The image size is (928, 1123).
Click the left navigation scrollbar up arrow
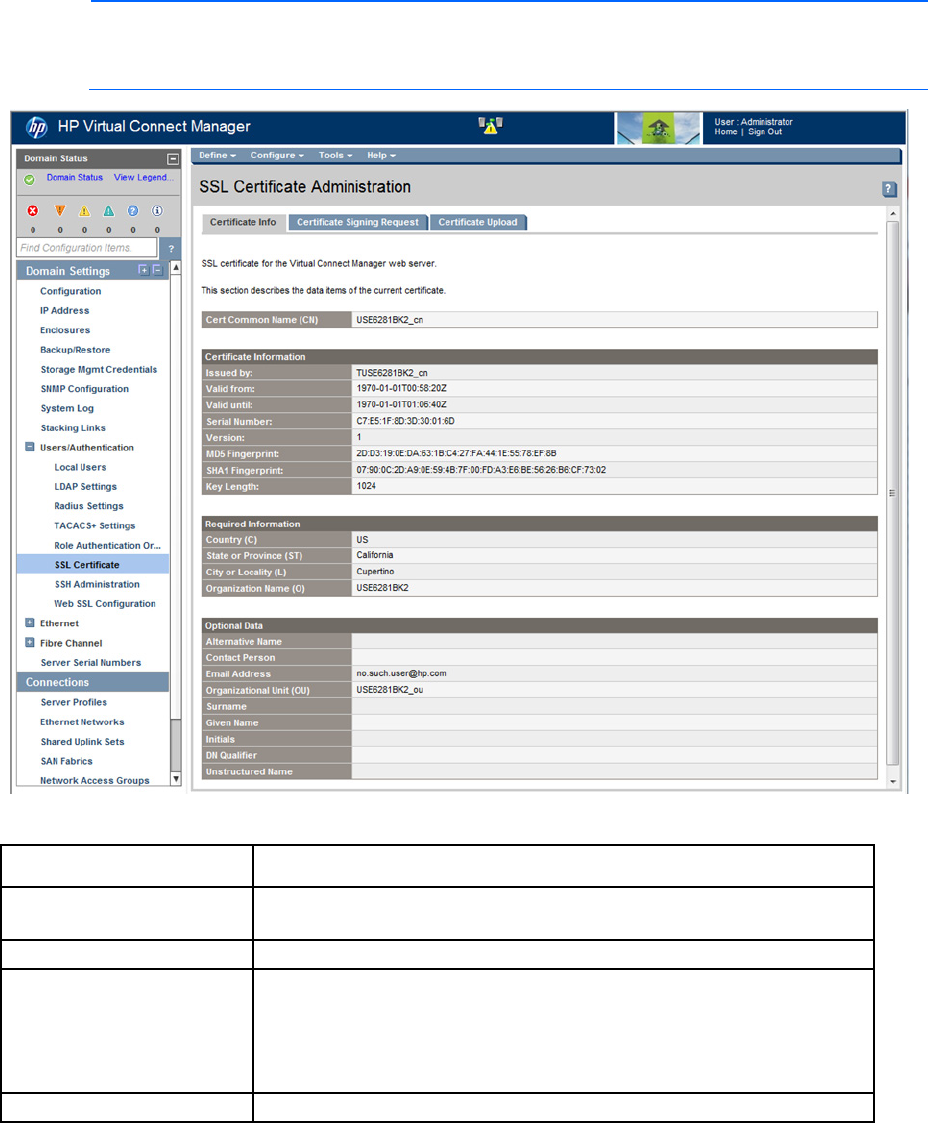coord(175,266)
